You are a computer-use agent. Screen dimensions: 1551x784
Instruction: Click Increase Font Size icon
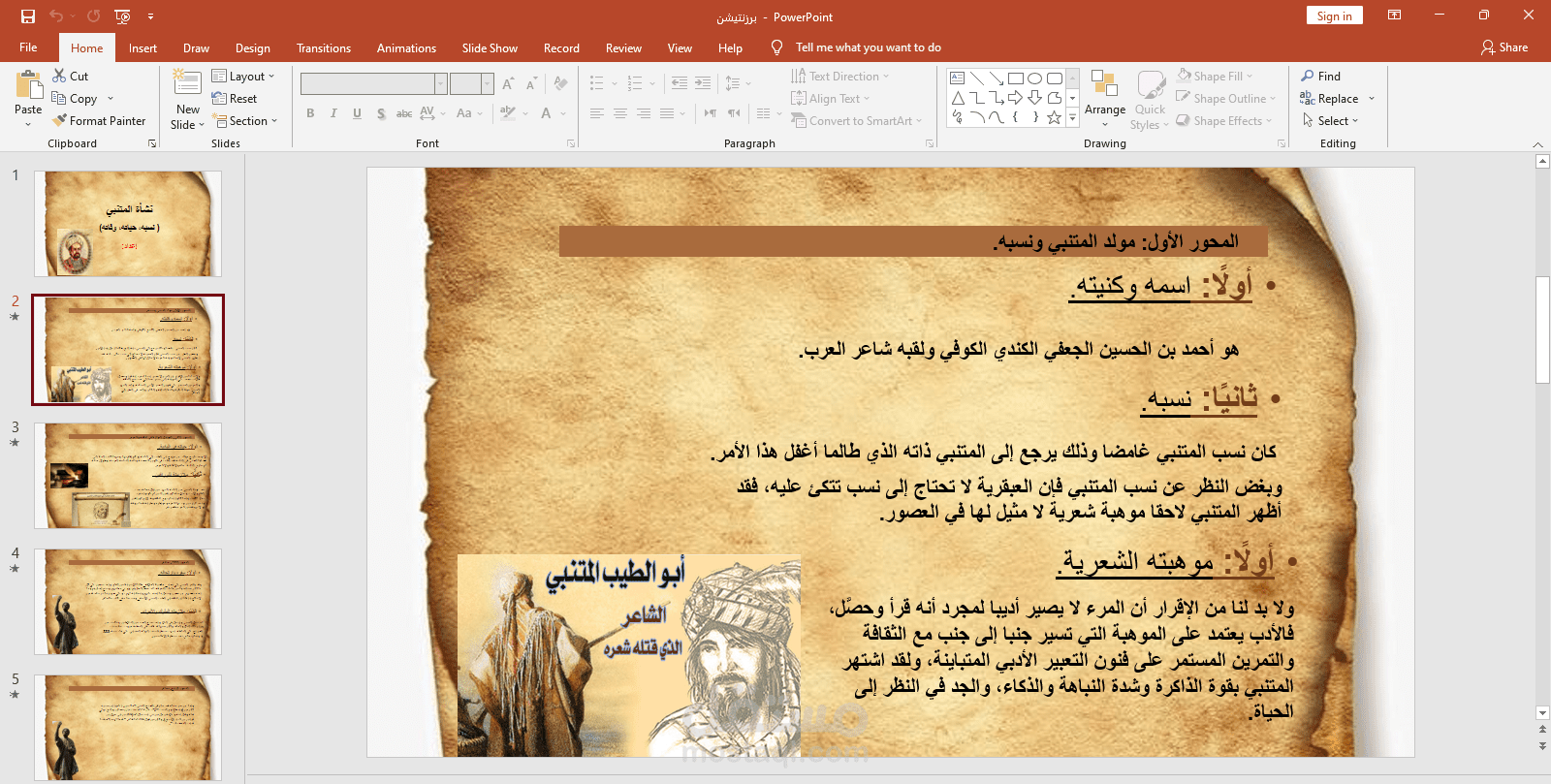(508, 84)
